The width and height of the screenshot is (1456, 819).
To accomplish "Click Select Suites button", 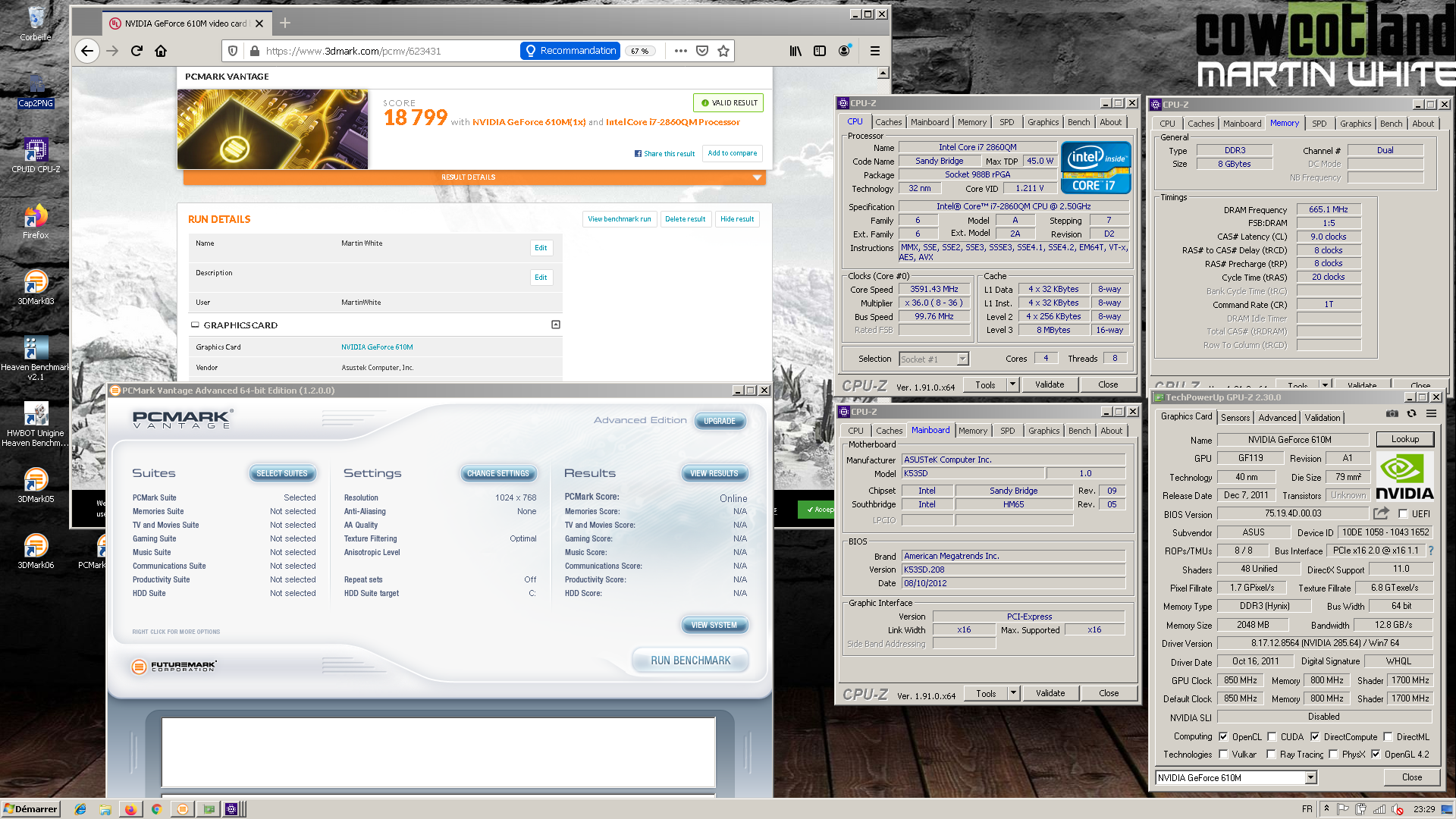I will [281, 473].
